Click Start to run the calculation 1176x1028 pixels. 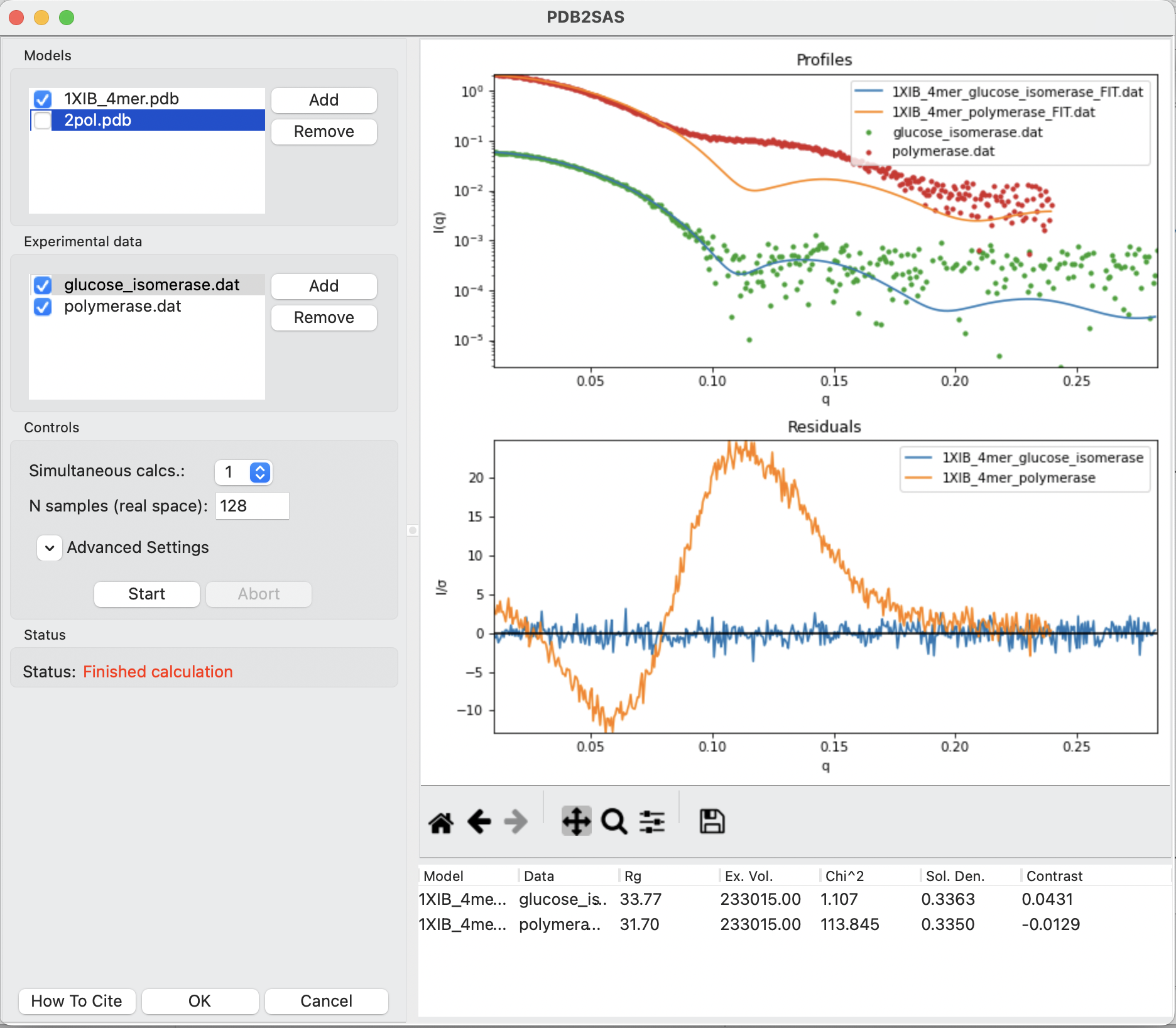(x=147, y=594)
